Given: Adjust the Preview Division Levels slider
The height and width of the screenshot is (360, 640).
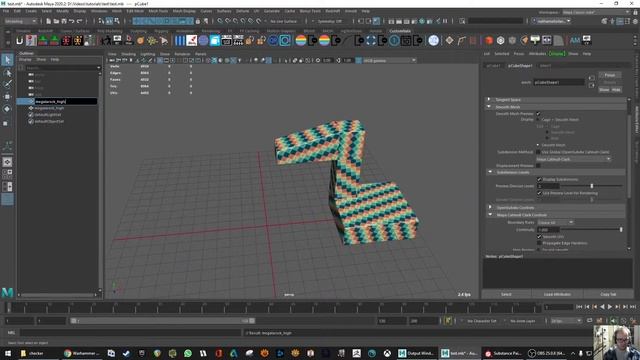Looking at the screenshot, I should (x=591, y=186).
